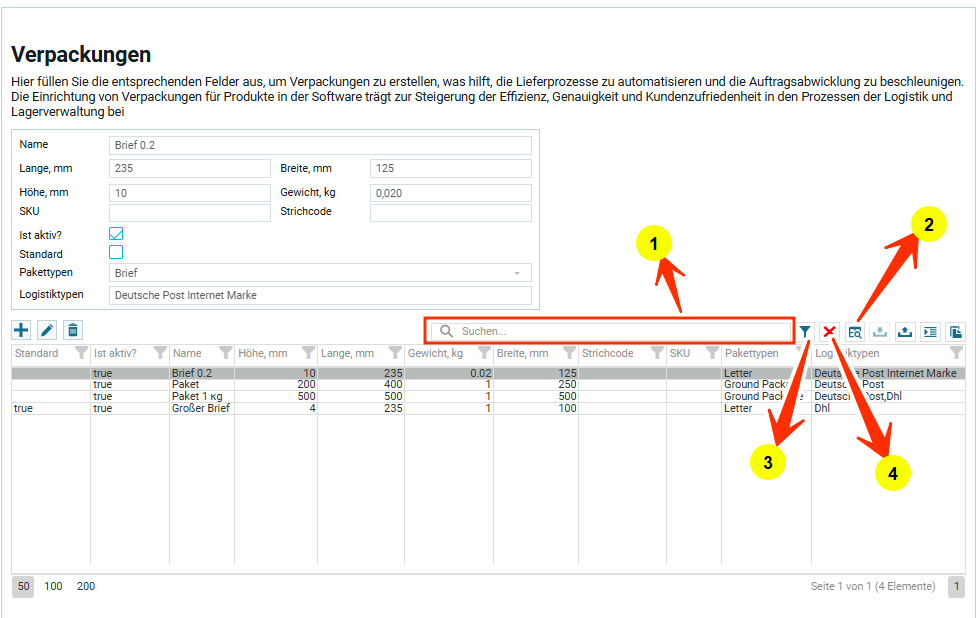Open filter for the Name column
Viewport: 978px width, 618px height.
(x=225, y=353)
